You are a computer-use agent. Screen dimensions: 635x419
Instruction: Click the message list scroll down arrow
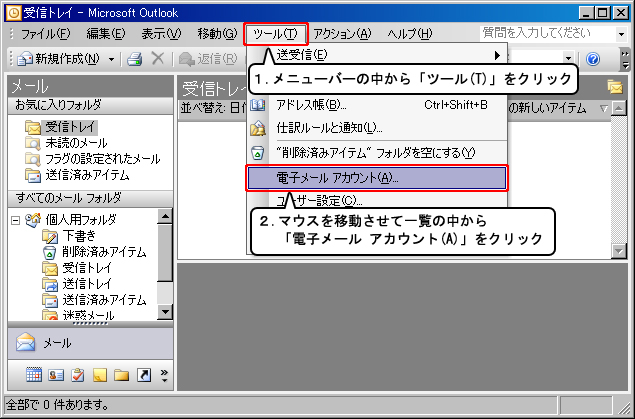pyautogui.click(x=619, y=251)
